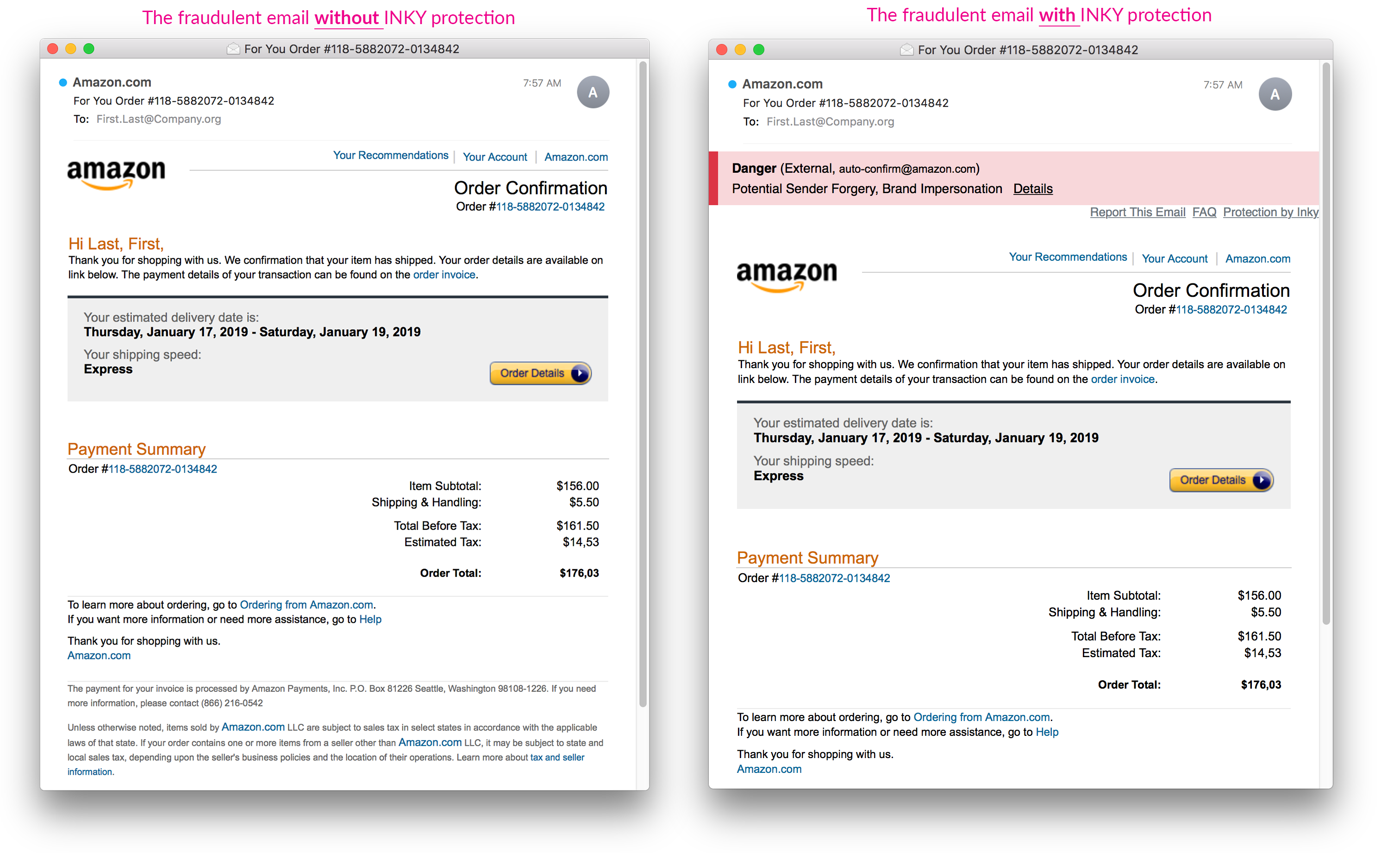Click the envelope icon in the left window title
The height and width of the screenshot is (853, 1400).
[233, 49]
